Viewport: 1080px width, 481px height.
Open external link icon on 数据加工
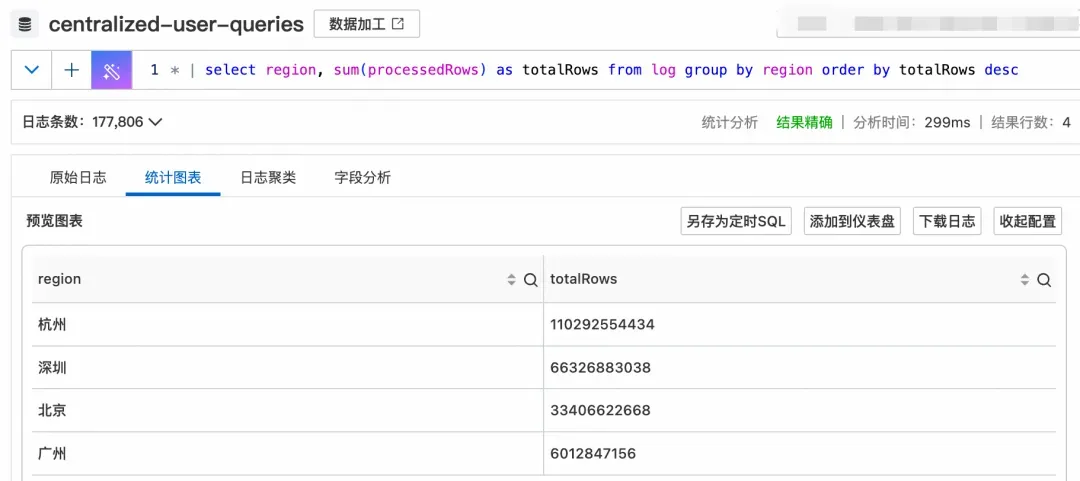(x=397, y=24)
